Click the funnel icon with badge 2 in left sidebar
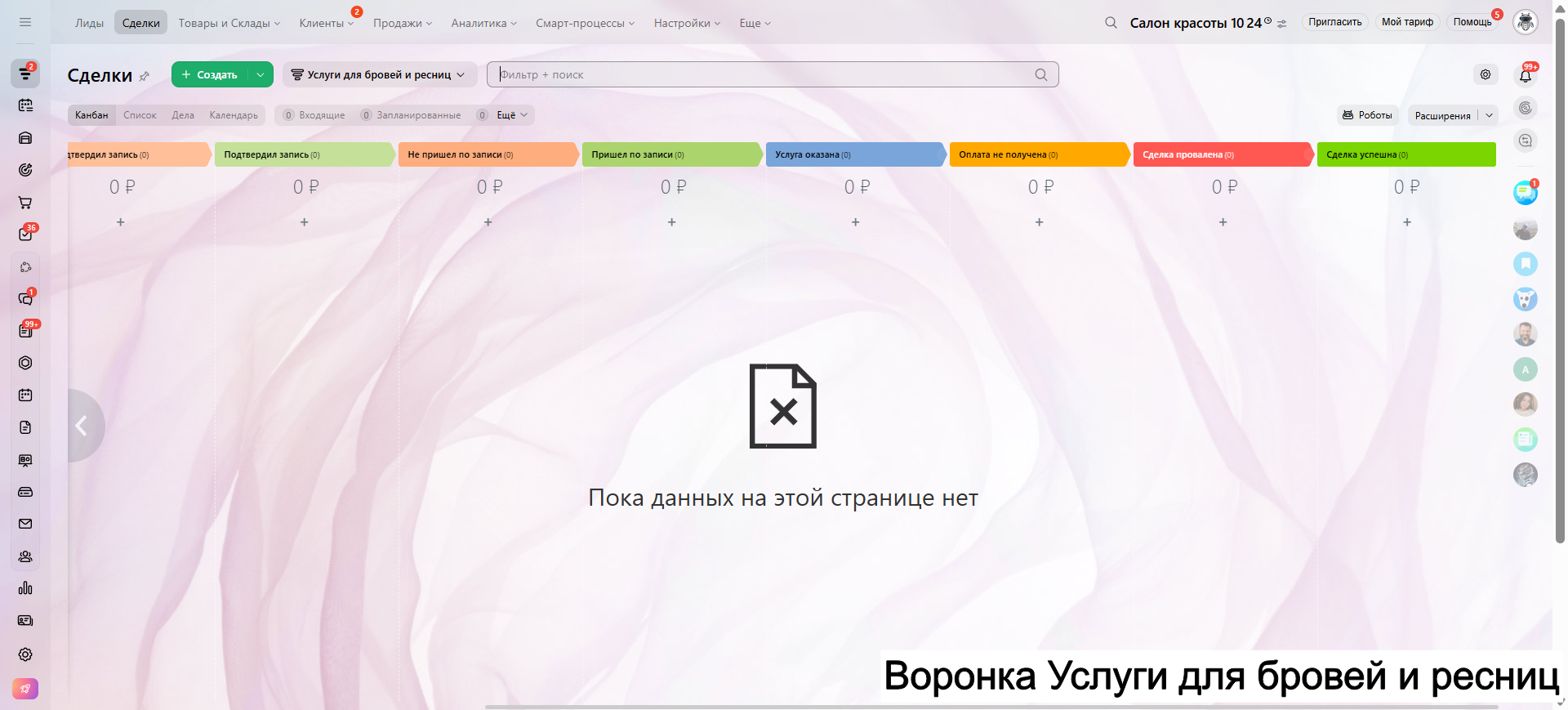The height and width of the screenshot is (710, 1568). 25,74
